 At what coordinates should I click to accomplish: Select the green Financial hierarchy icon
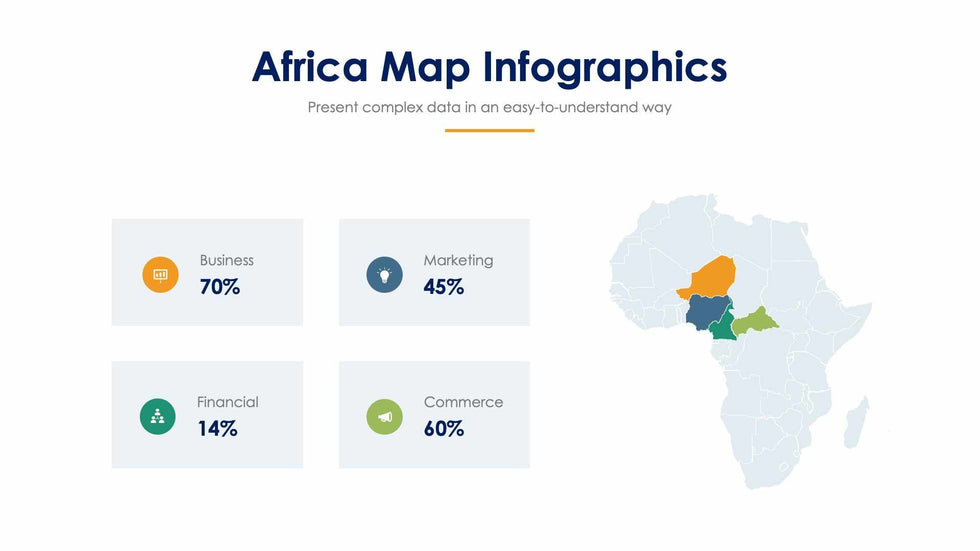coord(157,416)
